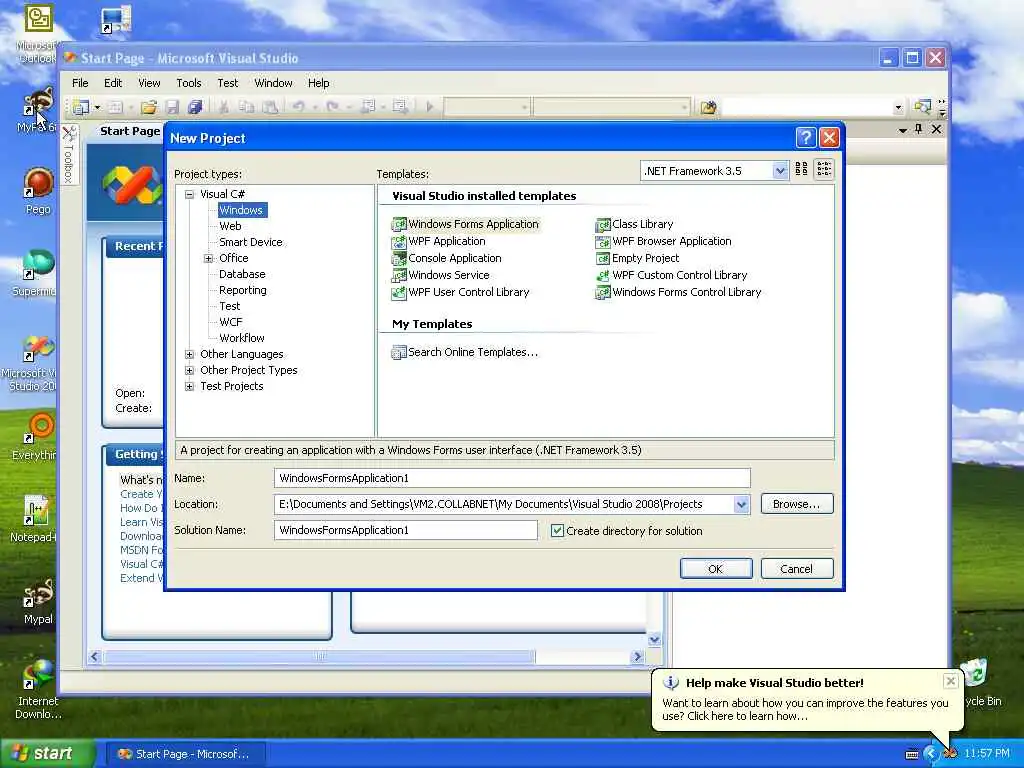1024x768 pixels.
Task: Open Internet Download desktop shortcut
Action: click(x=38, y=690)
